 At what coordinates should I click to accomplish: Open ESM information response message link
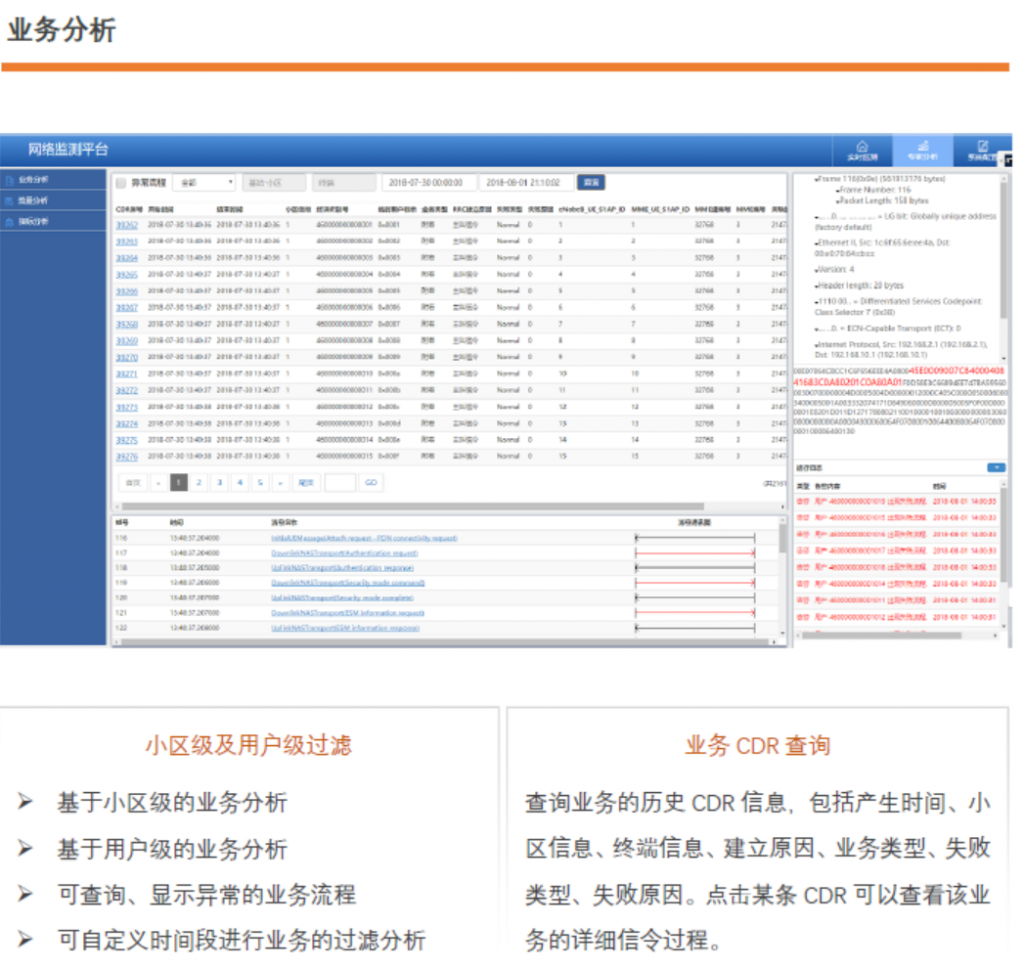click(345, 628)
